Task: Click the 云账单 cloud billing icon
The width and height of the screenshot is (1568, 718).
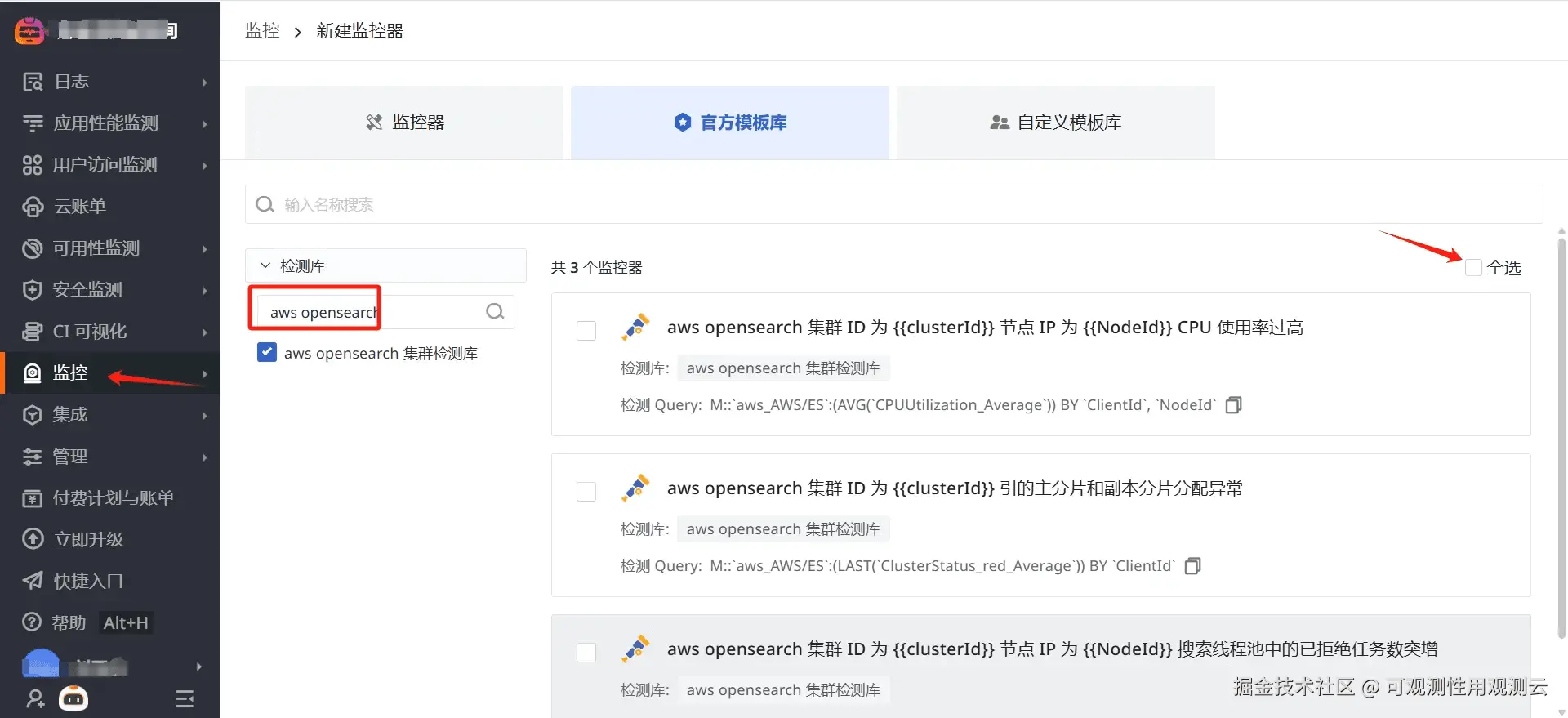Action: pyautogui.click(x=33, y=207)
